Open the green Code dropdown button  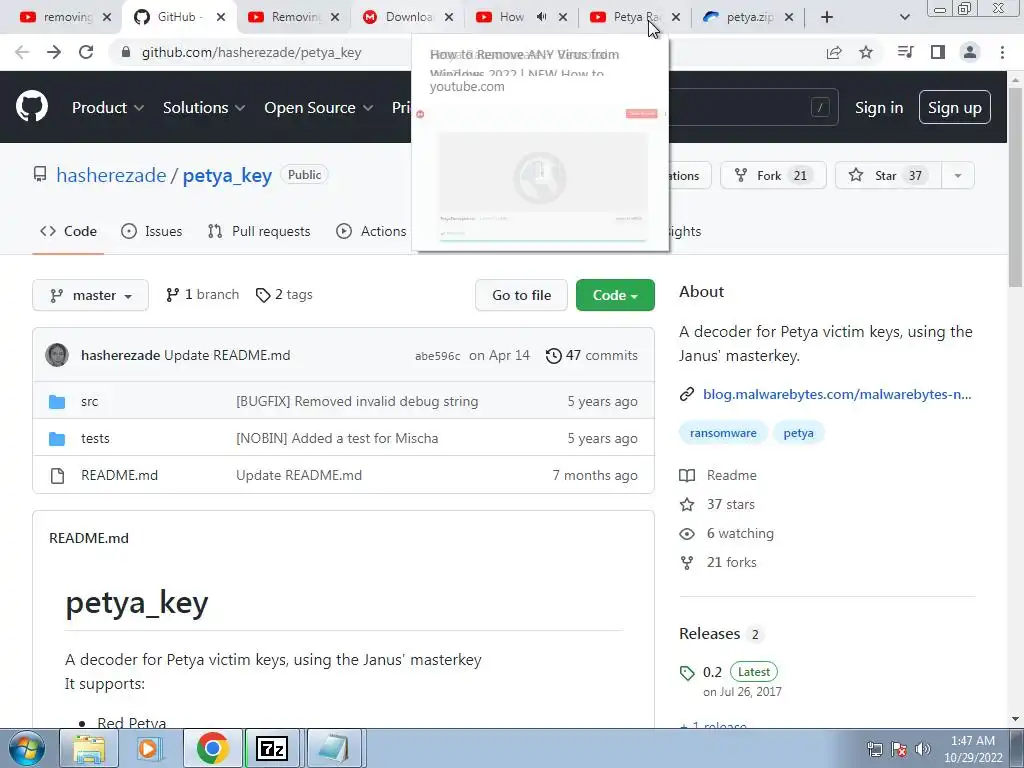tap(615, 295)
